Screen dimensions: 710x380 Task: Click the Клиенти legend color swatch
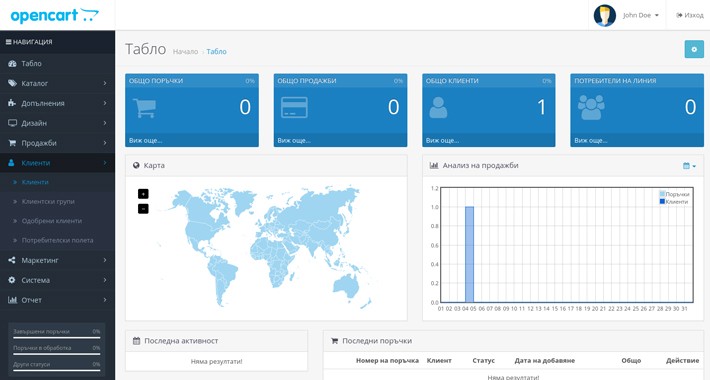coord(662,202)
